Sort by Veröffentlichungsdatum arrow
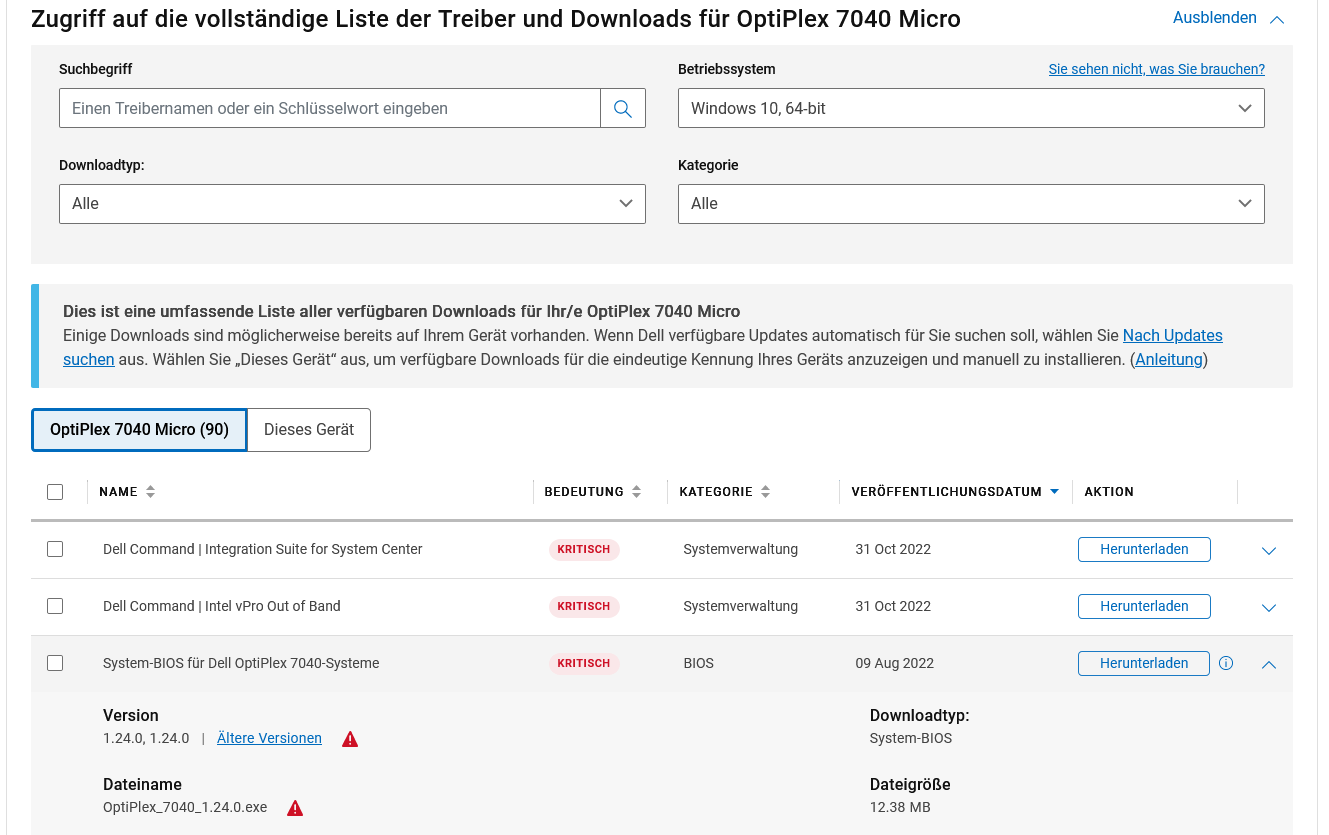The image size is (1329, 835). pyautogui.click(x=1054, y=492)
